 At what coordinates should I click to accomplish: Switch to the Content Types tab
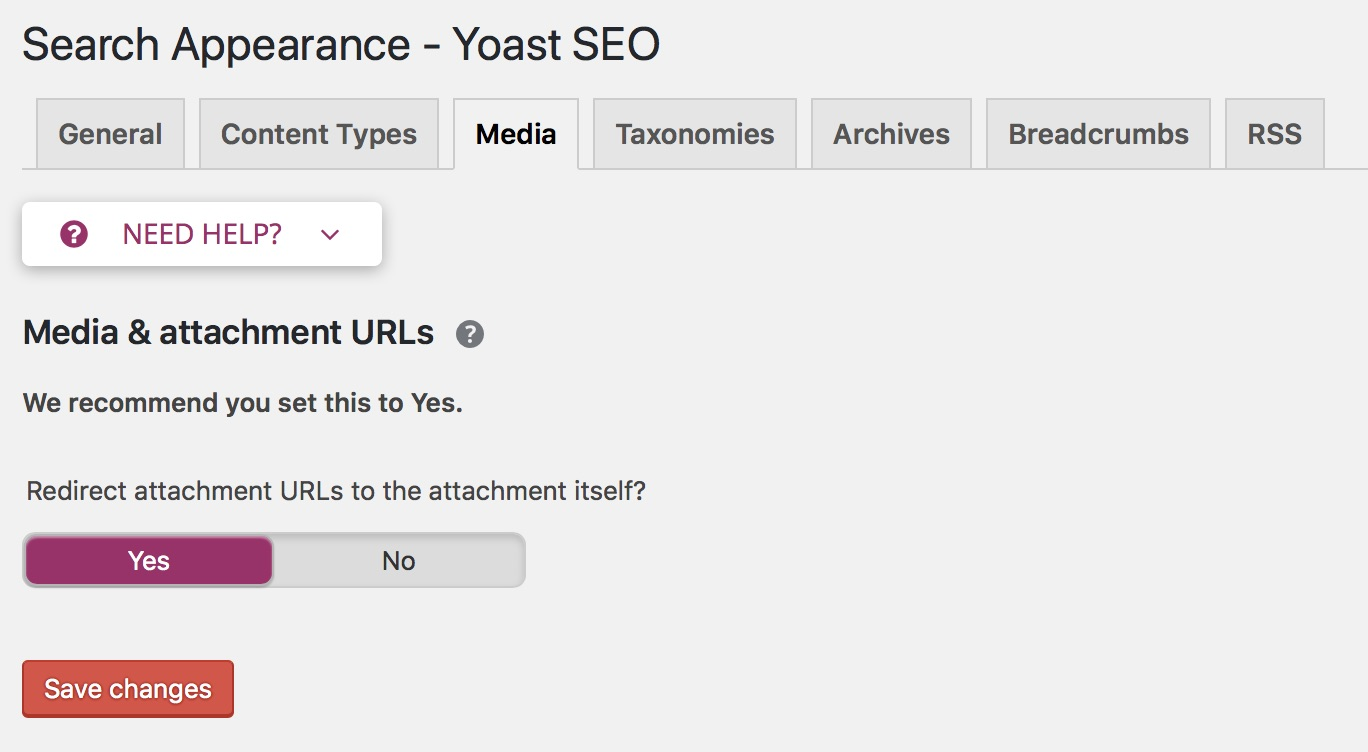pos(319,134)
